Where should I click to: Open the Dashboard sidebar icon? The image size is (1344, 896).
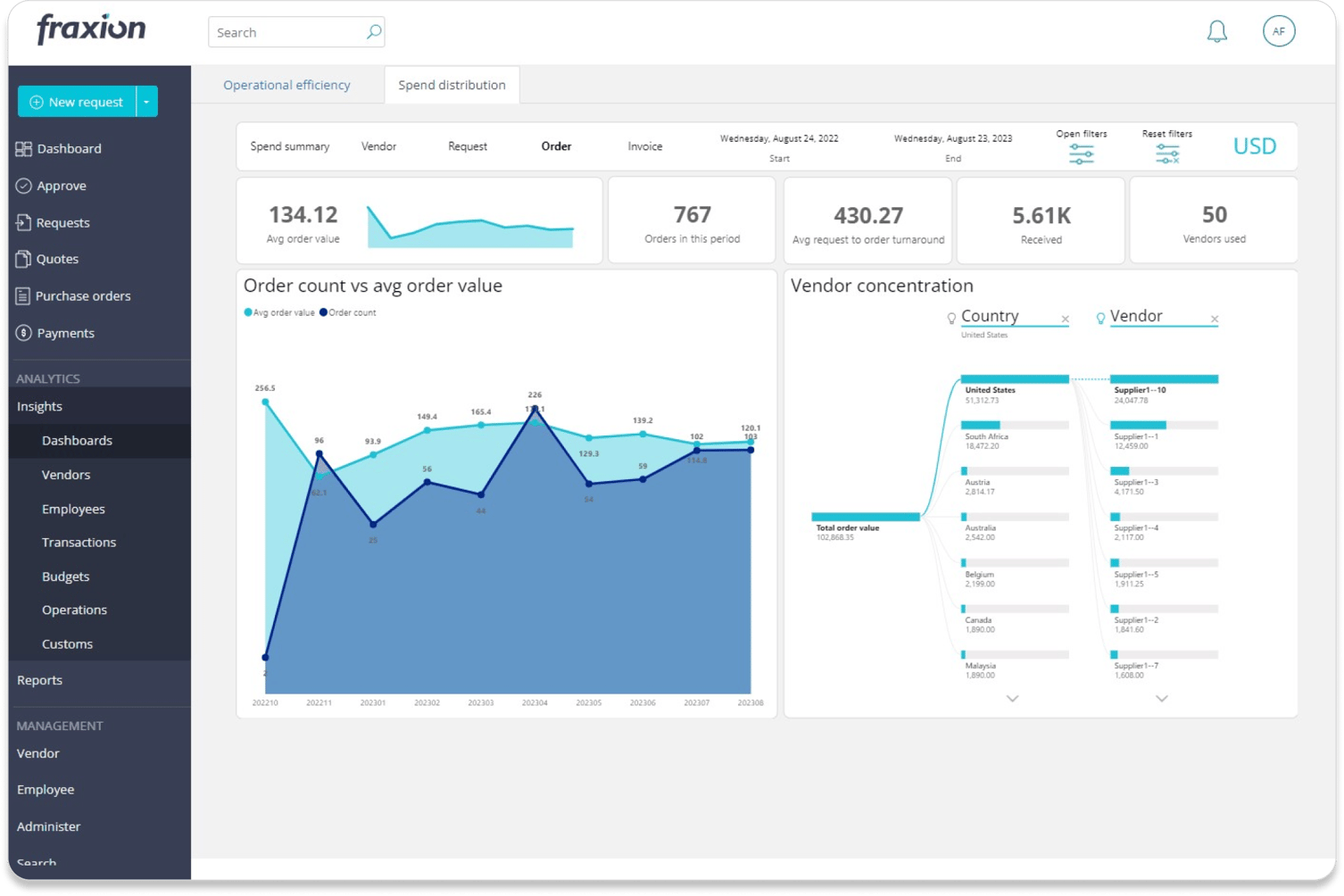[x=23, y=148]
